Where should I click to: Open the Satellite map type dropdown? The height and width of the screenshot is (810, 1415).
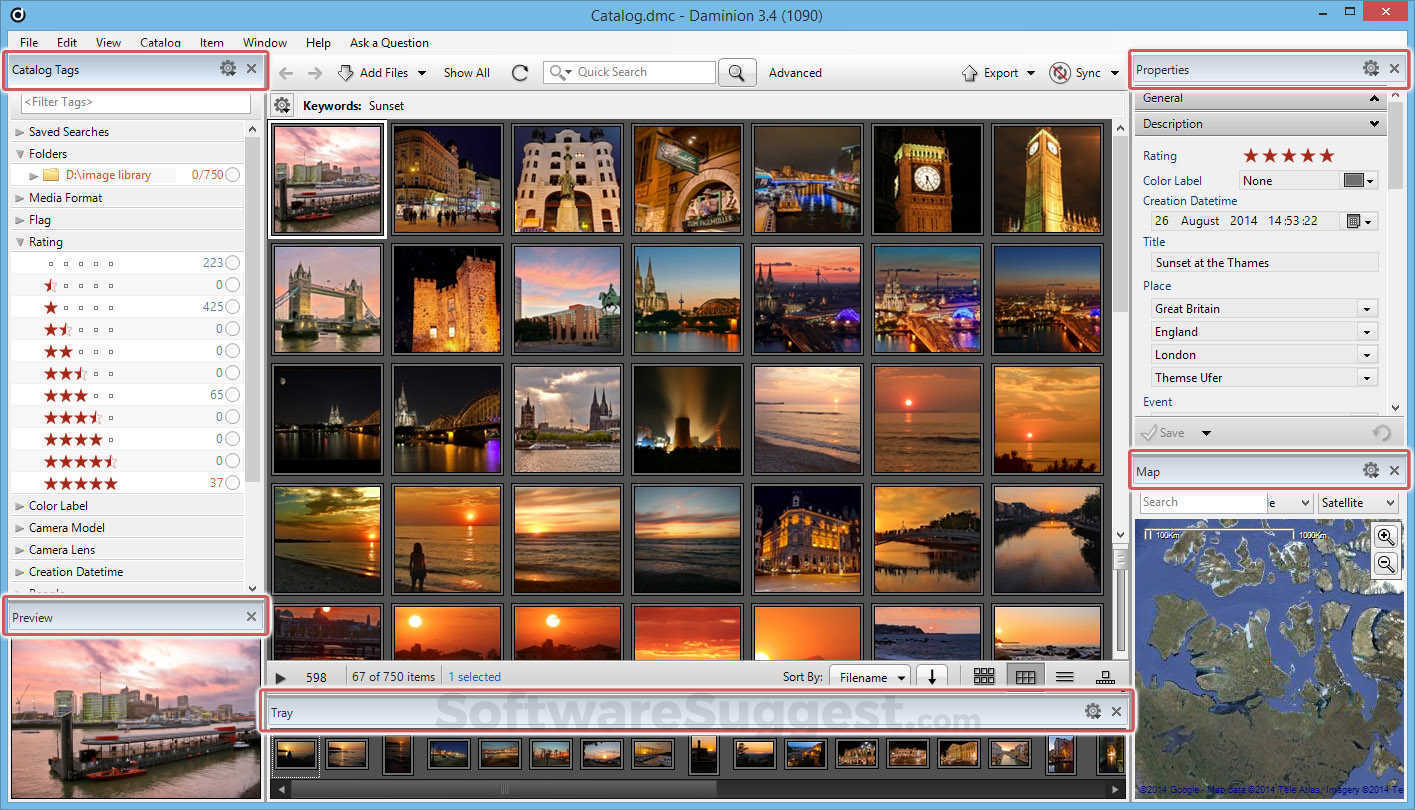click(x=1358, y=503)
